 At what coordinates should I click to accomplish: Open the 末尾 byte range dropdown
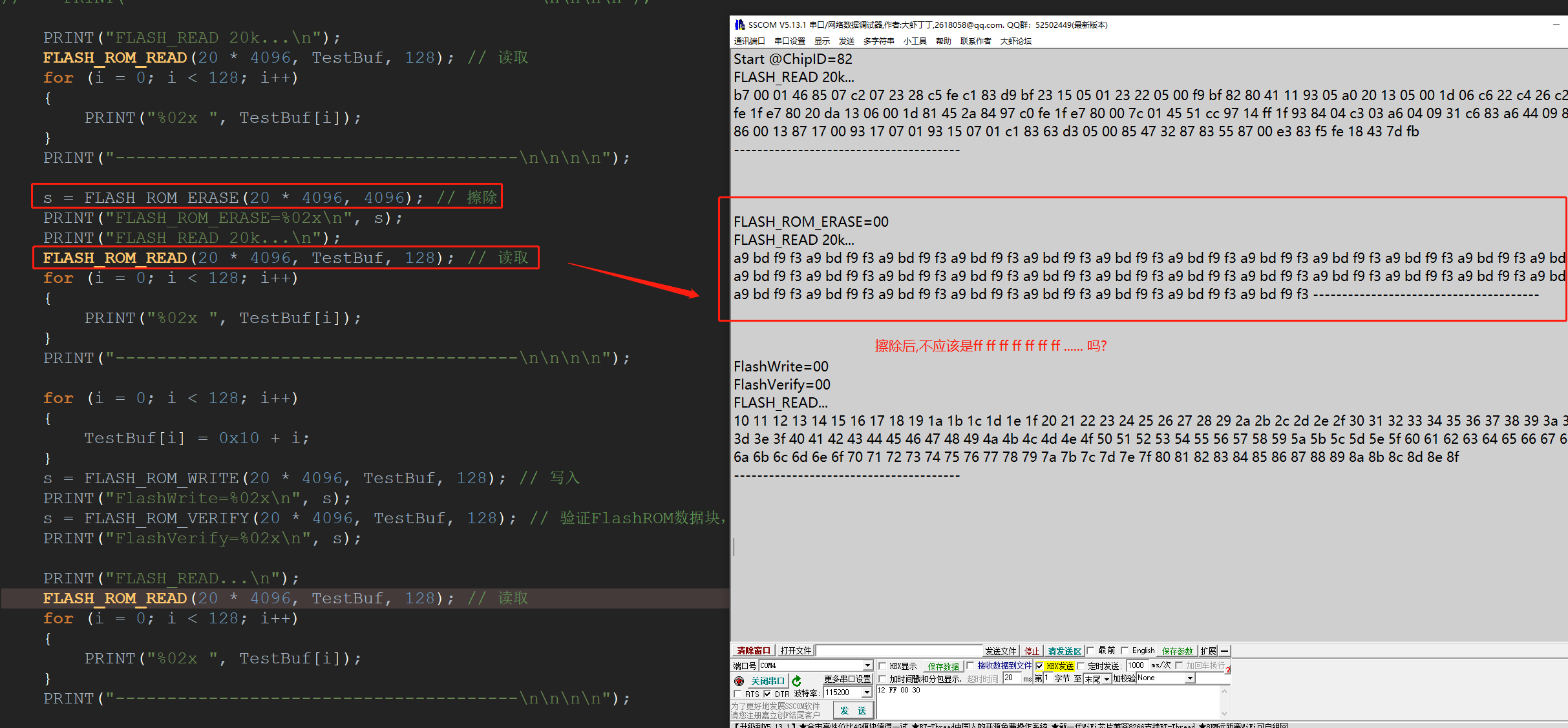[1107, 679]
